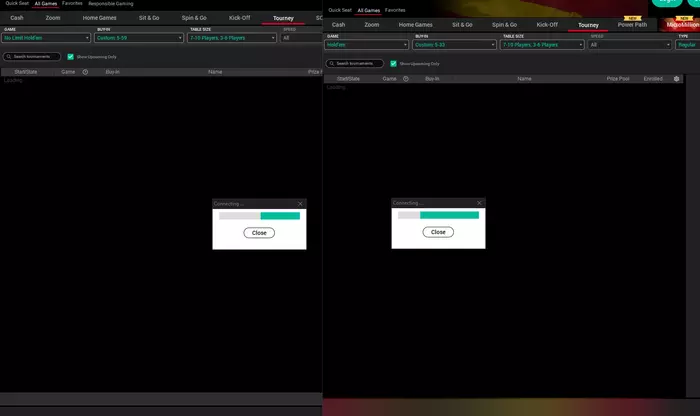This screenshot has width=700, height=416.
Task: Click the connecting progress bar in left dialog
Action: click(259, 216)
